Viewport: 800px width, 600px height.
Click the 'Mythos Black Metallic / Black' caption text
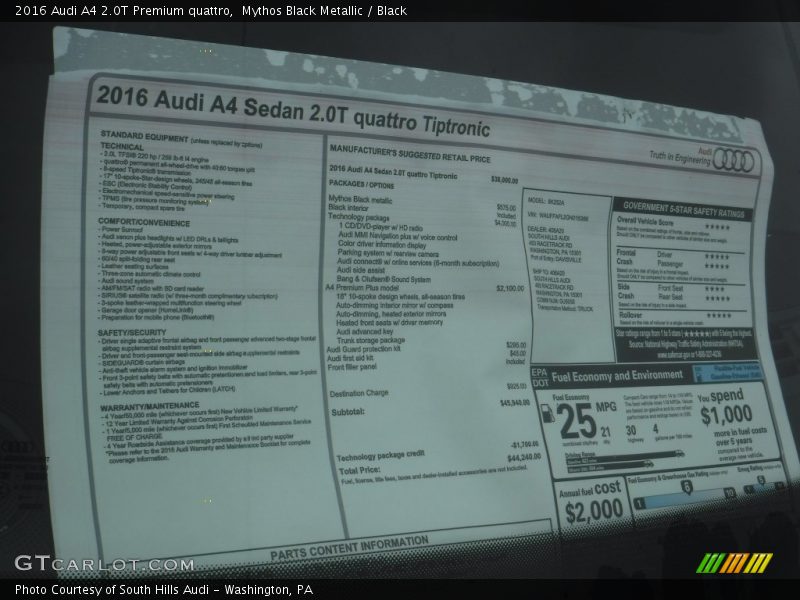[x=324, y=10]
